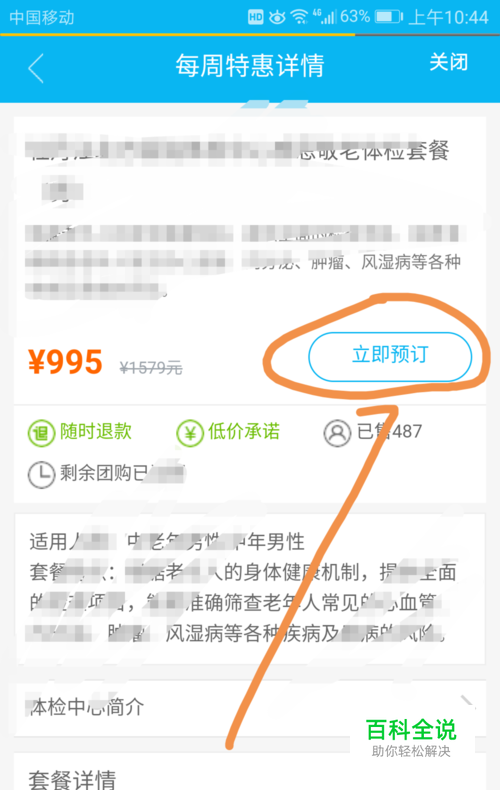
Task: Tap the 套餐详情 section heading
Action: (73, 779)
